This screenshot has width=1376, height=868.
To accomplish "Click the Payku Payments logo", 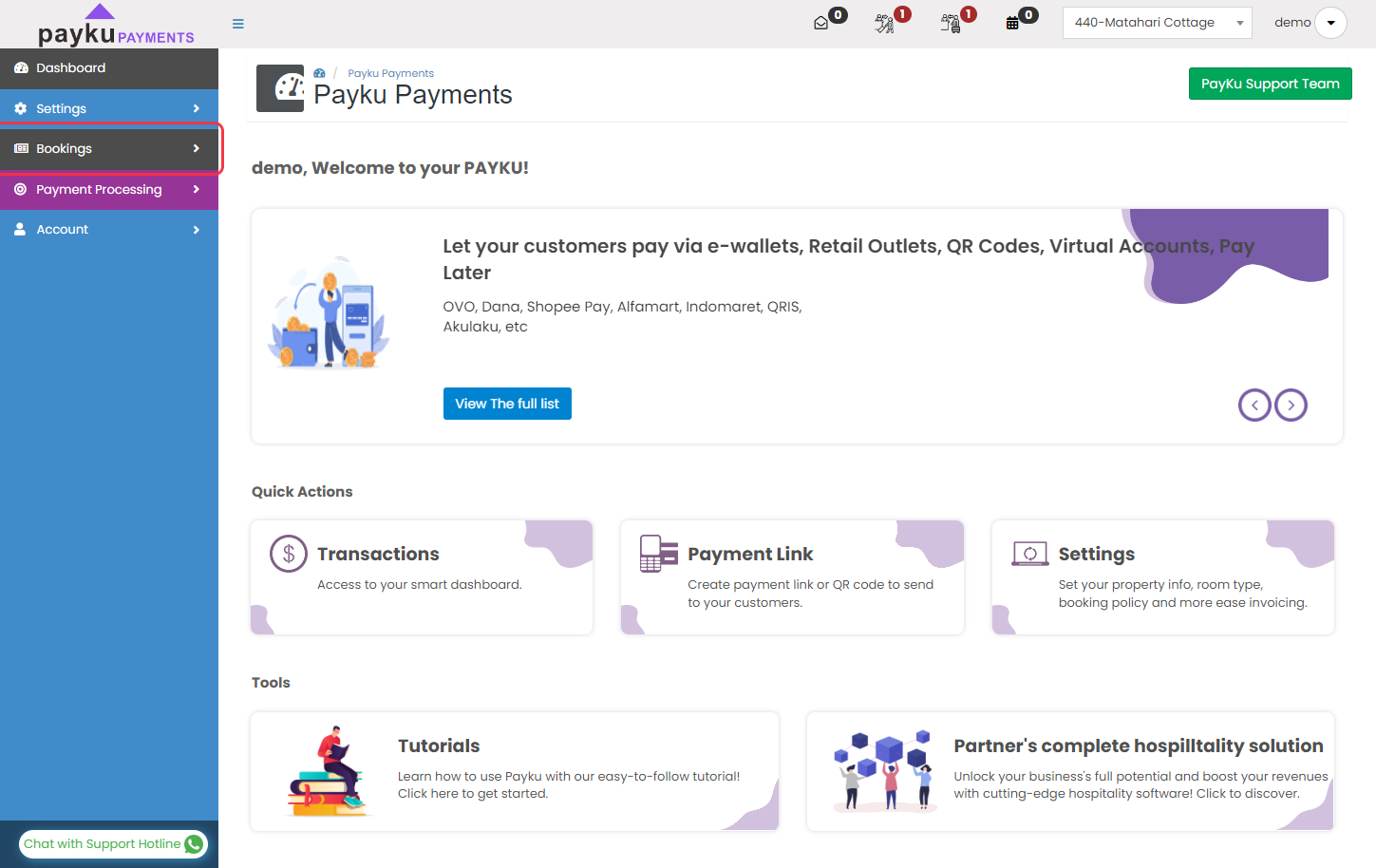I will point(116,26).
